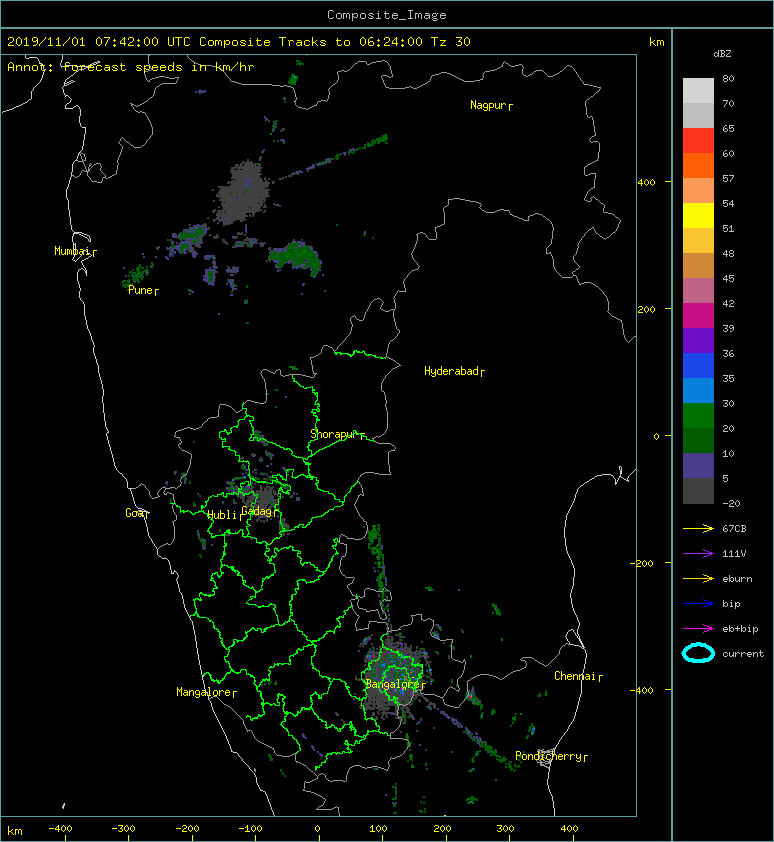Click the km unit label at top right

pyautogui.click(x=656, y=42)
